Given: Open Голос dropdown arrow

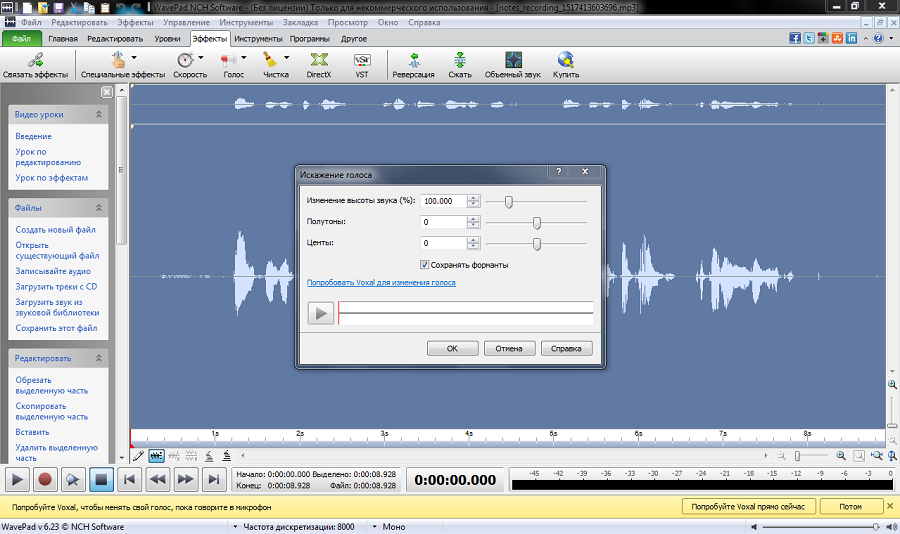Looking at the screenshot, I should click(243, 57).
